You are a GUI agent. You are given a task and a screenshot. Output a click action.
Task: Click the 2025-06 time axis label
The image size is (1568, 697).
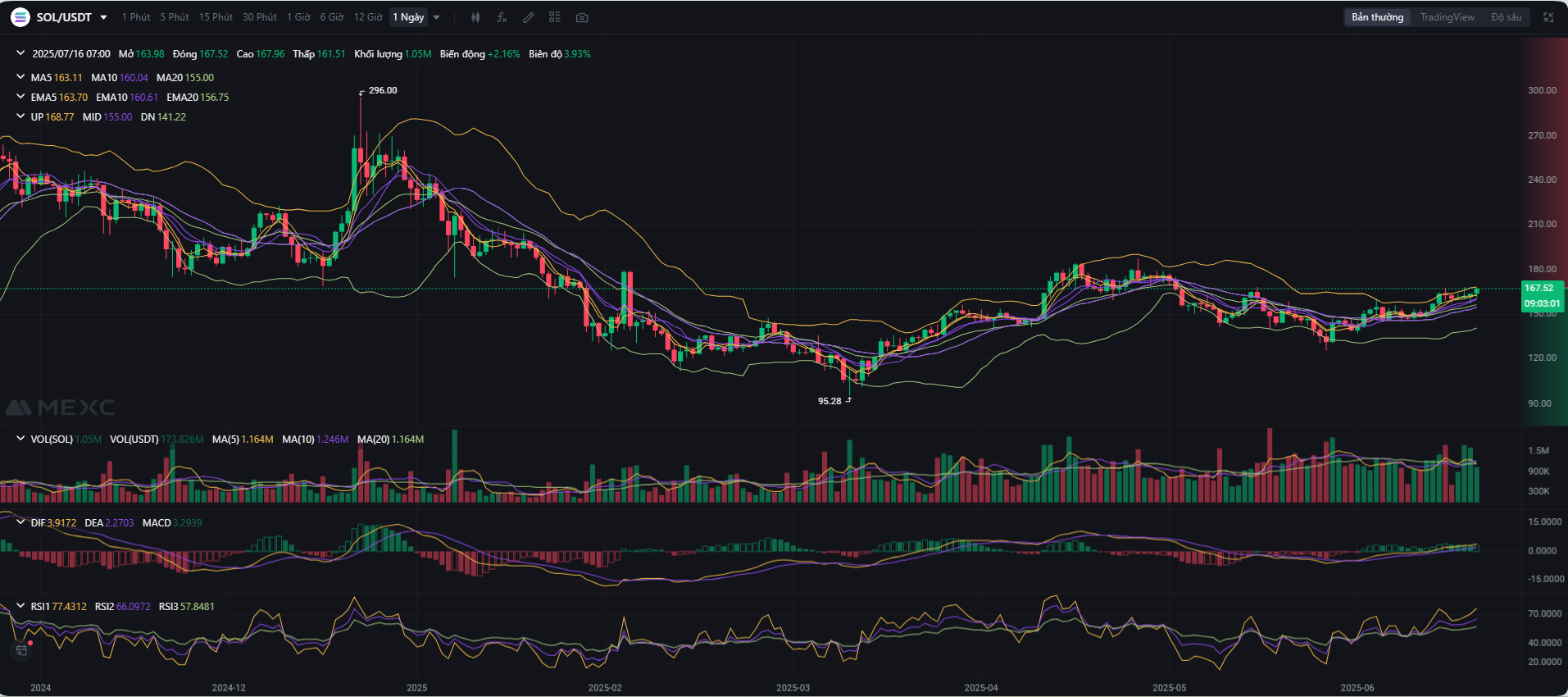pyautogui.click(x=1357, y=688)
